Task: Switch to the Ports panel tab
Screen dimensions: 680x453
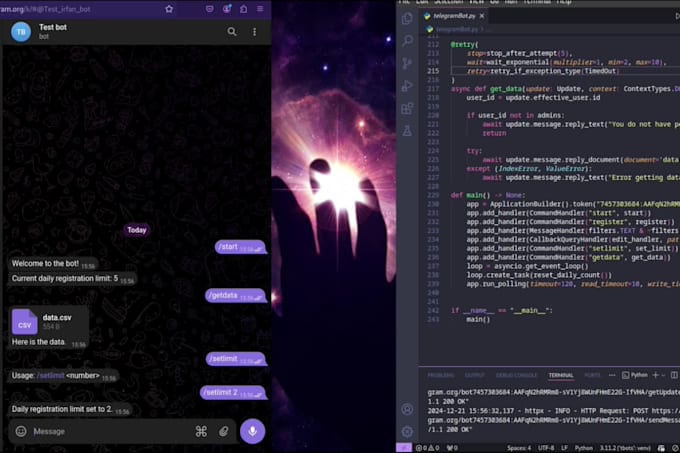Action: (592, 375)
